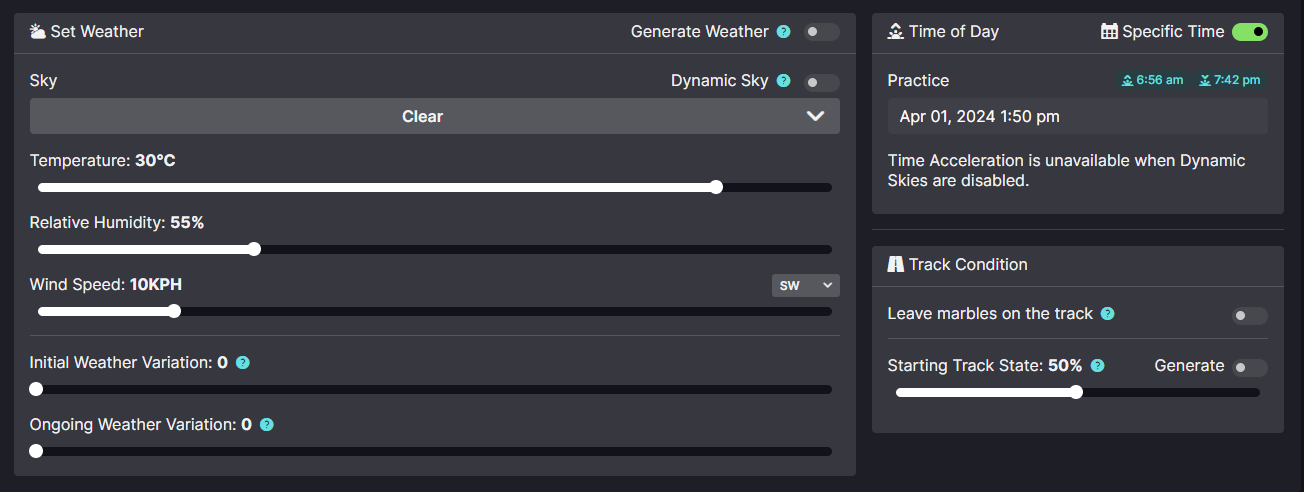Click the Starting Track State help icon
This screenshot has height=492, width=1304.
tap(1097, 366)
